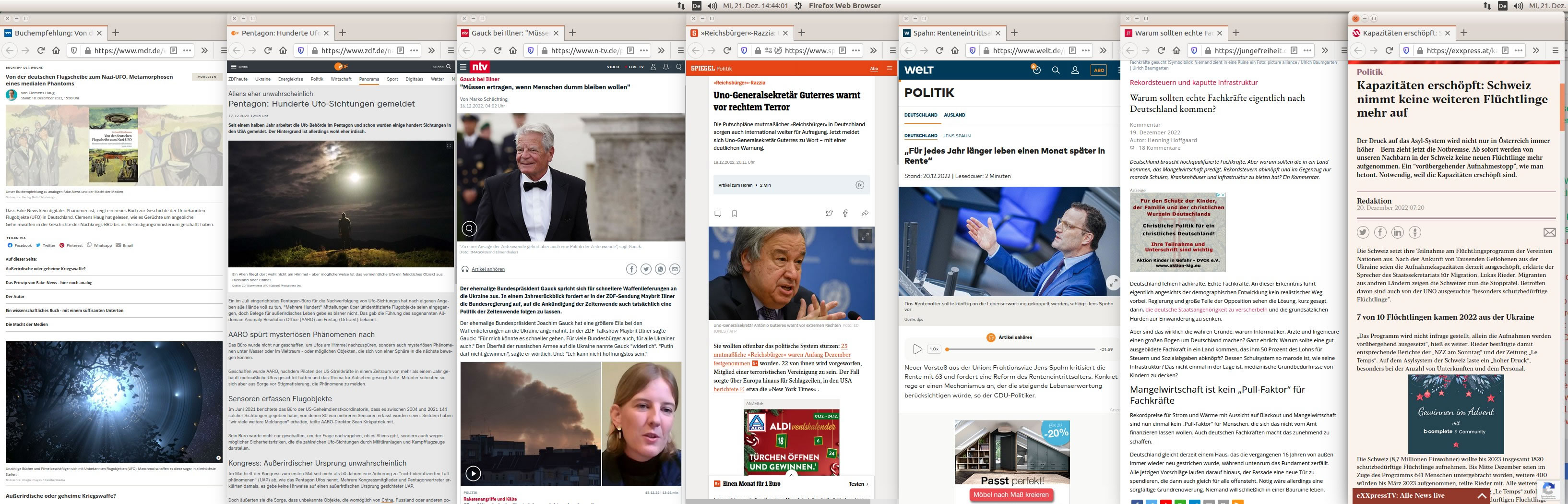The image size is (1568, 504).
Task: Open ntv notifications bell
Action: point(666,67)
